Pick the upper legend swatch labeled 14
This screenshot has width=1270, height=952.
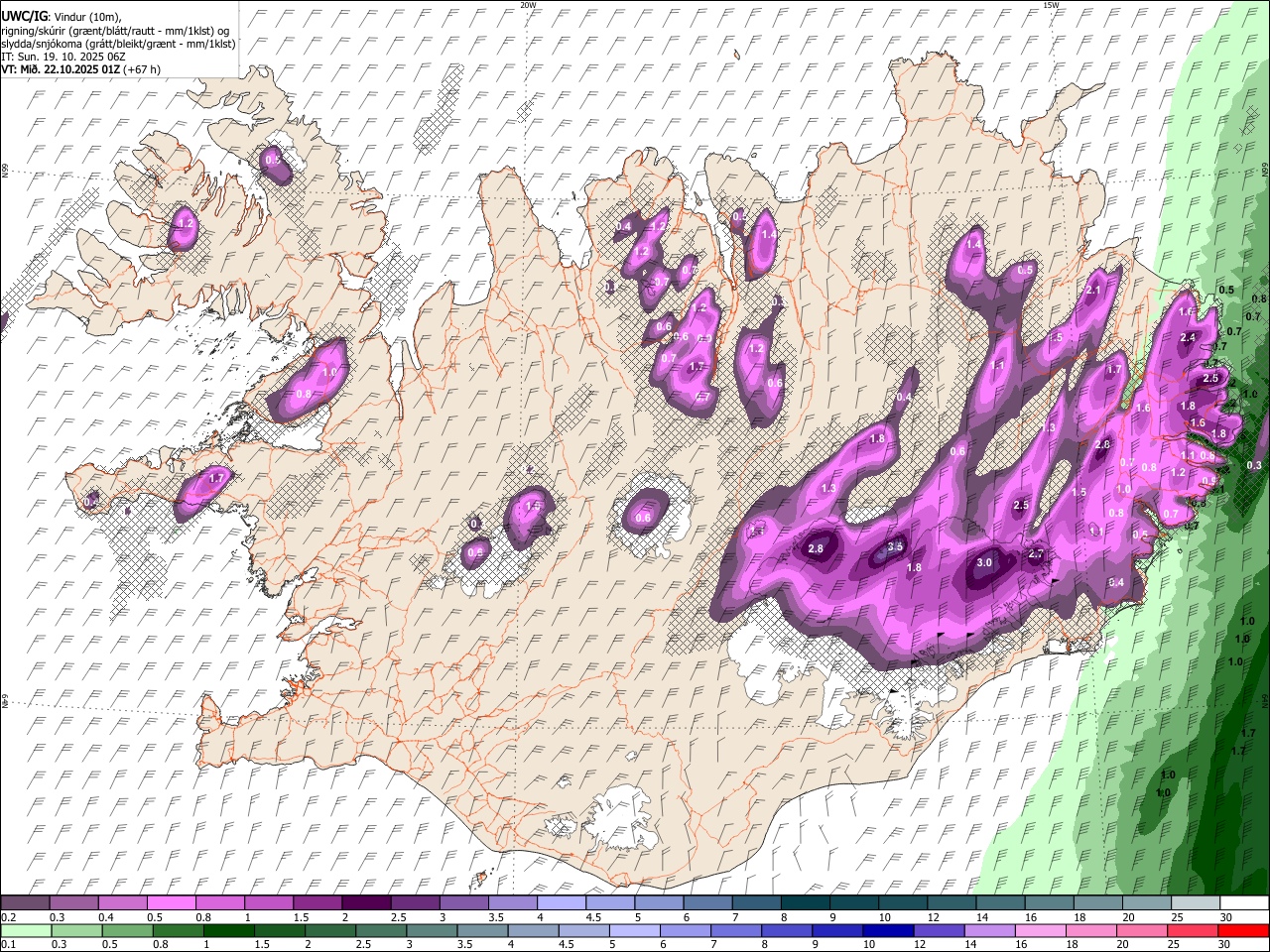(x=1001, y=902)
